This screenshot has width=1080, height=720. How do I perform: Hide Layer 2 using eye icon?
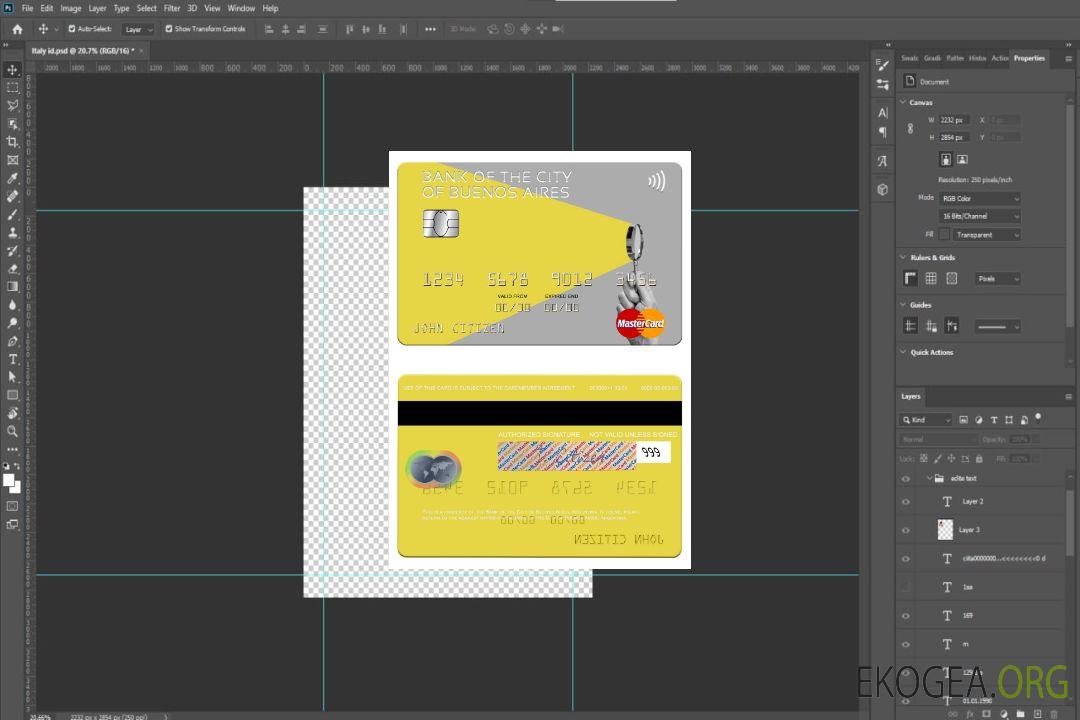tap(906, 502)
